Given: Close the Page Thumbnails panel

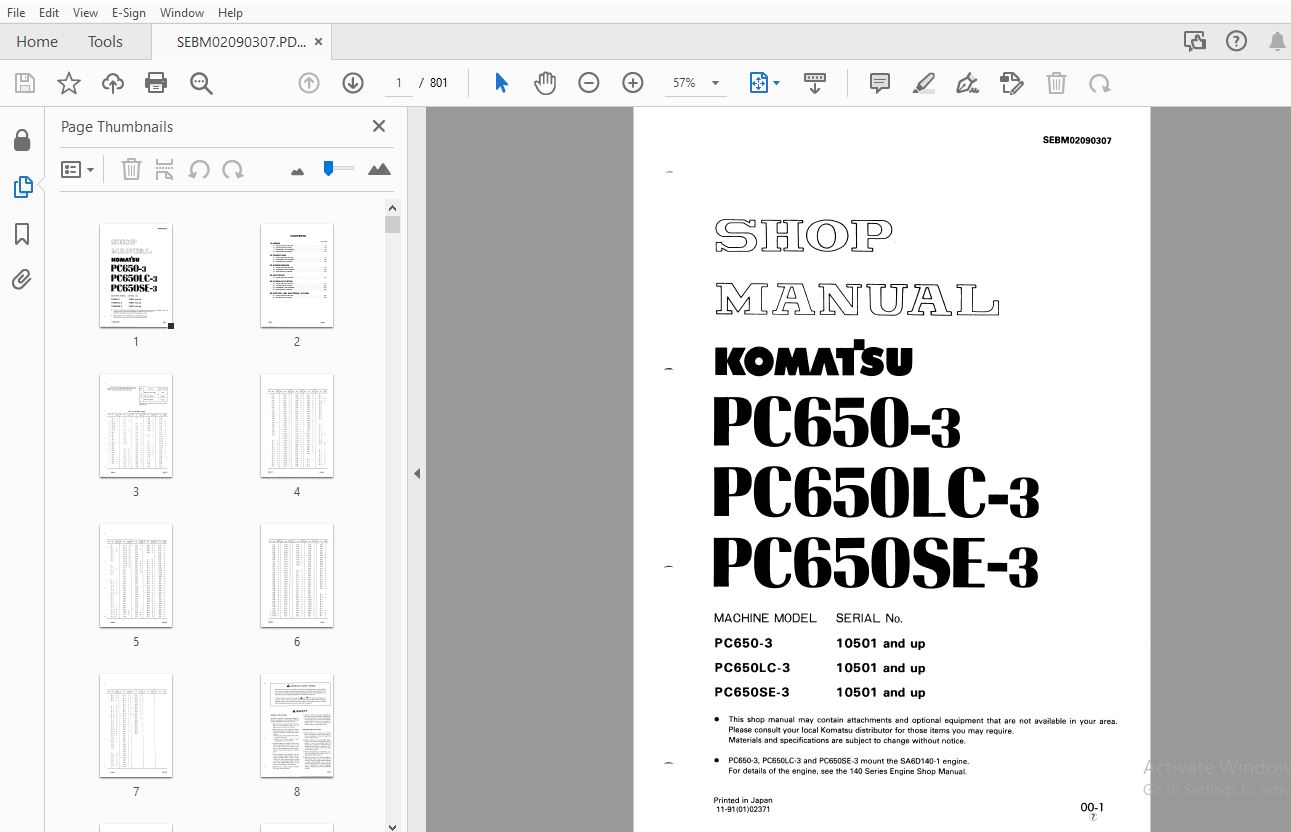Looking at the screenshot, I should pos(379,126).
